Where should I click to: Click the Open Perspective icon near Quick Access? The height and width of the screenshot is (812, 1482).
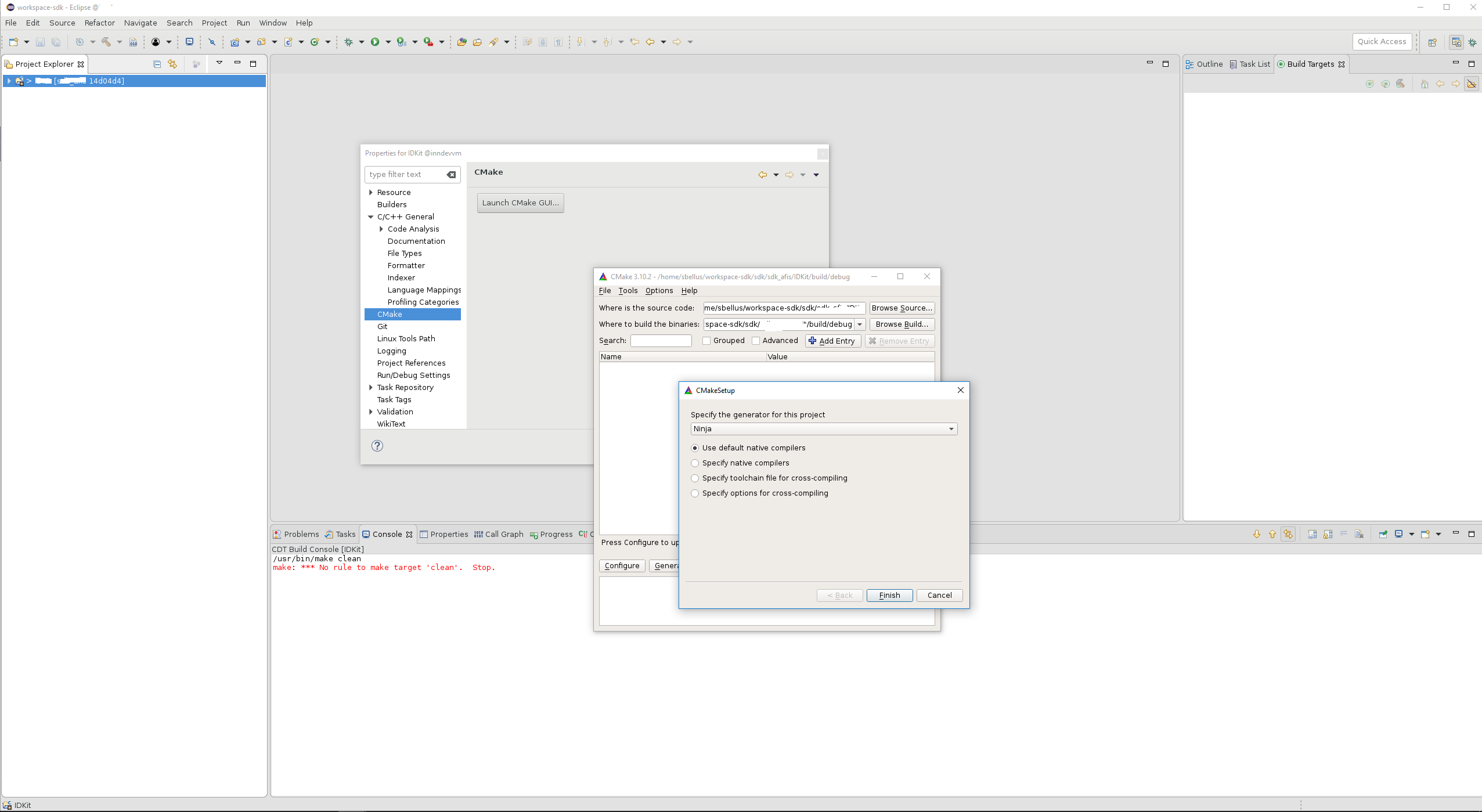[x=1432, y=42]
